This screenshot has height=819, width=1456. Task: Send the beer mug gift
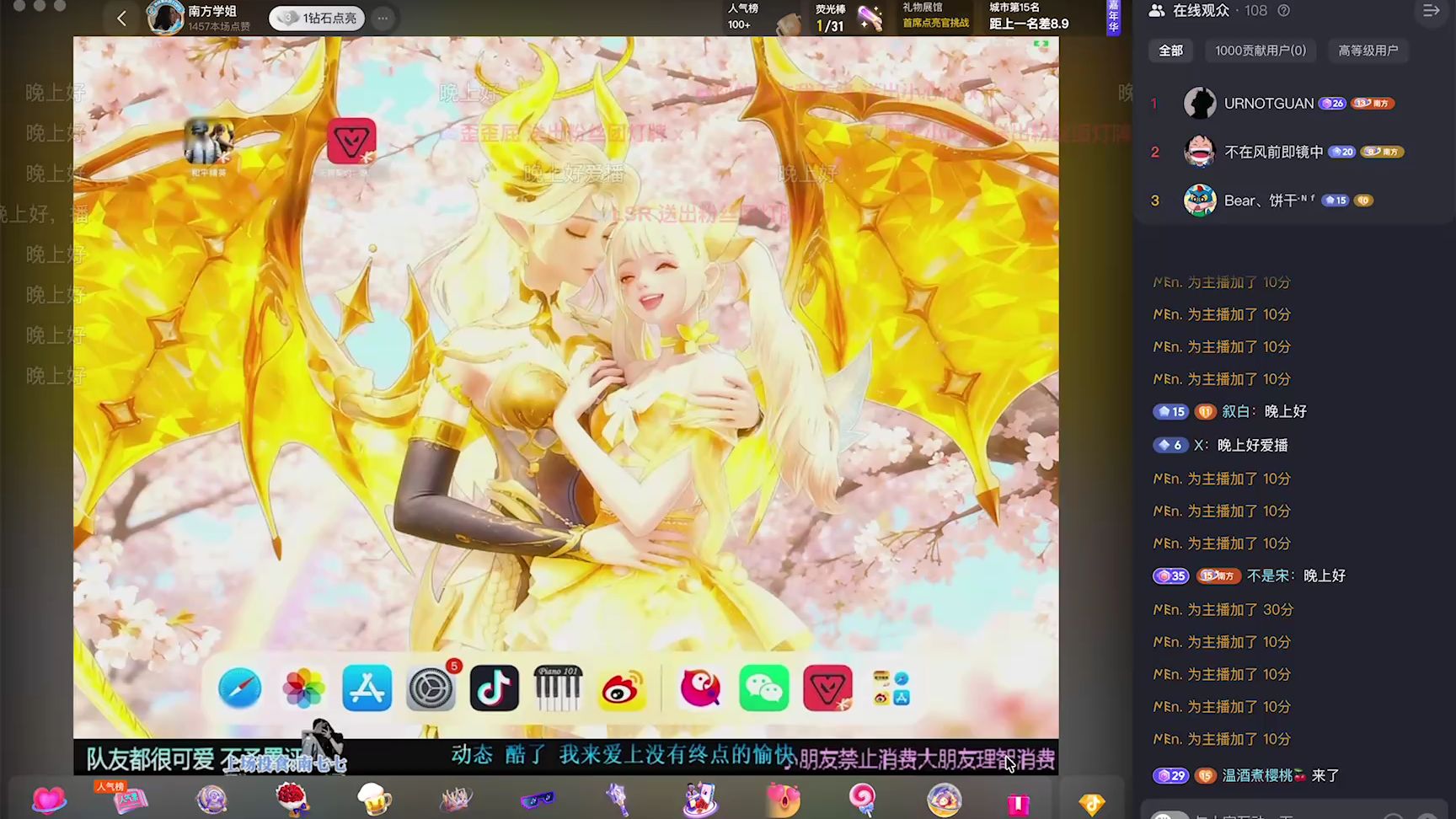click(374, 799)
